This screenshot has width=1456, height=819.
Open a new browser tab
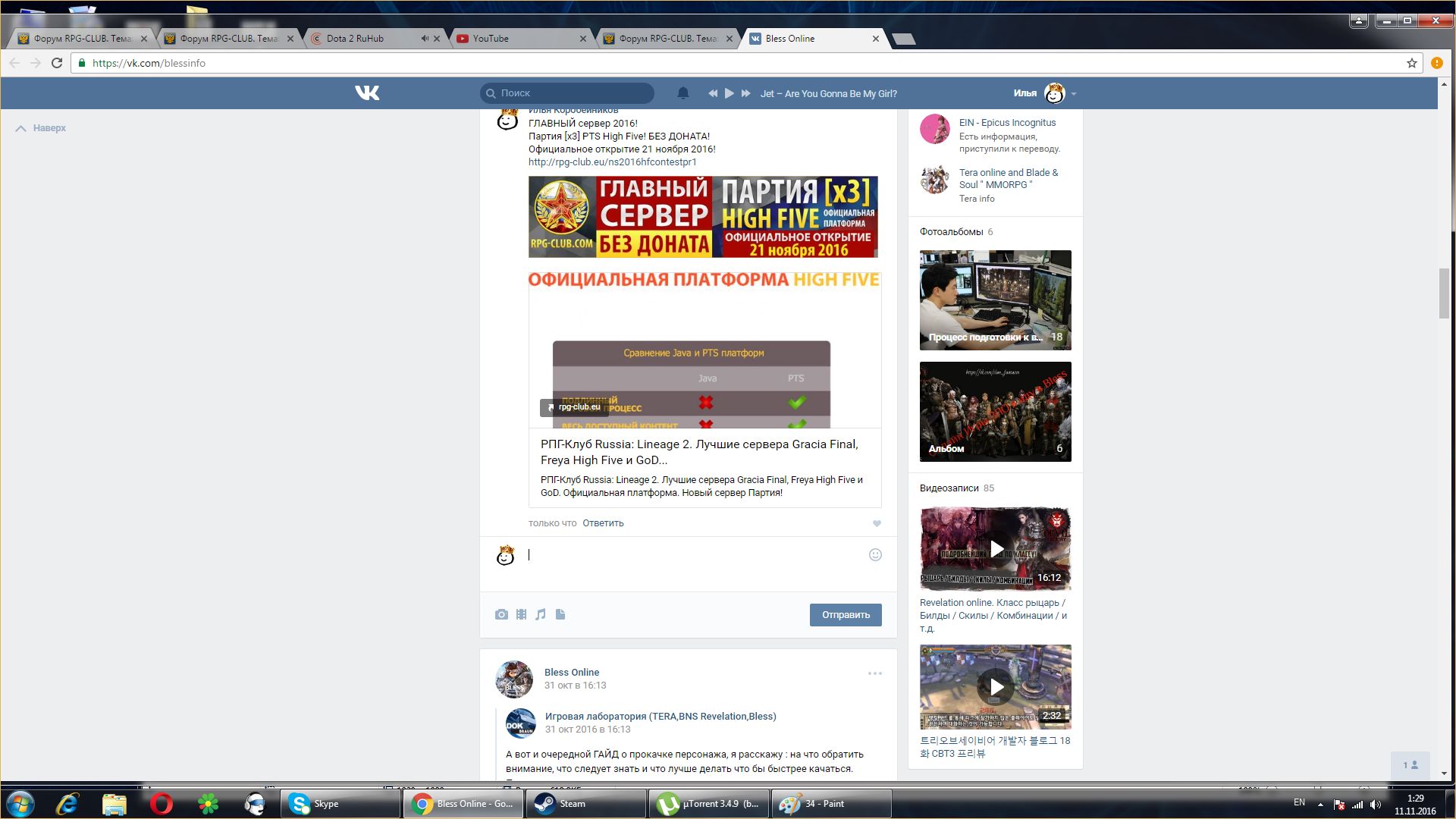(903, 39)
